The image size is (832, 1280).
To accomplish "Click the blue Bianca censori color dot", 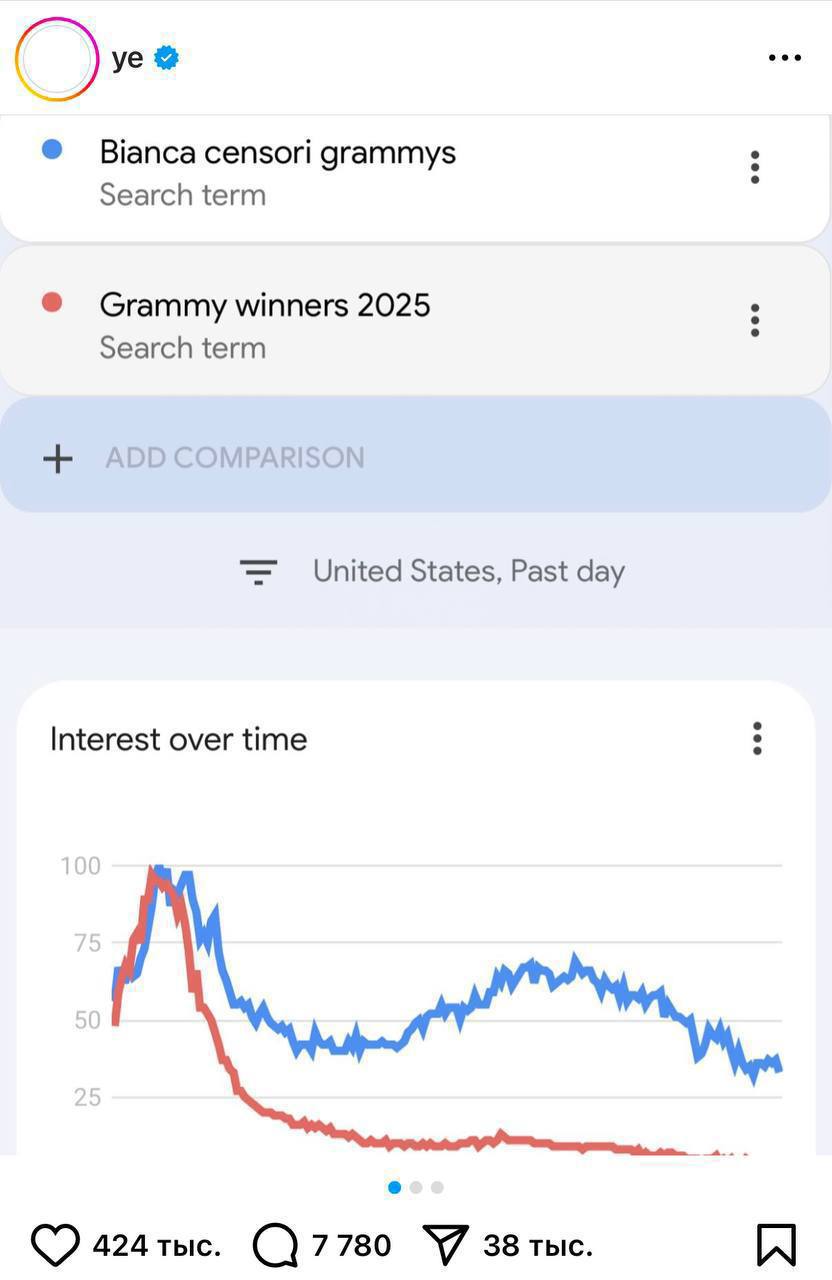I will point(52,149).
